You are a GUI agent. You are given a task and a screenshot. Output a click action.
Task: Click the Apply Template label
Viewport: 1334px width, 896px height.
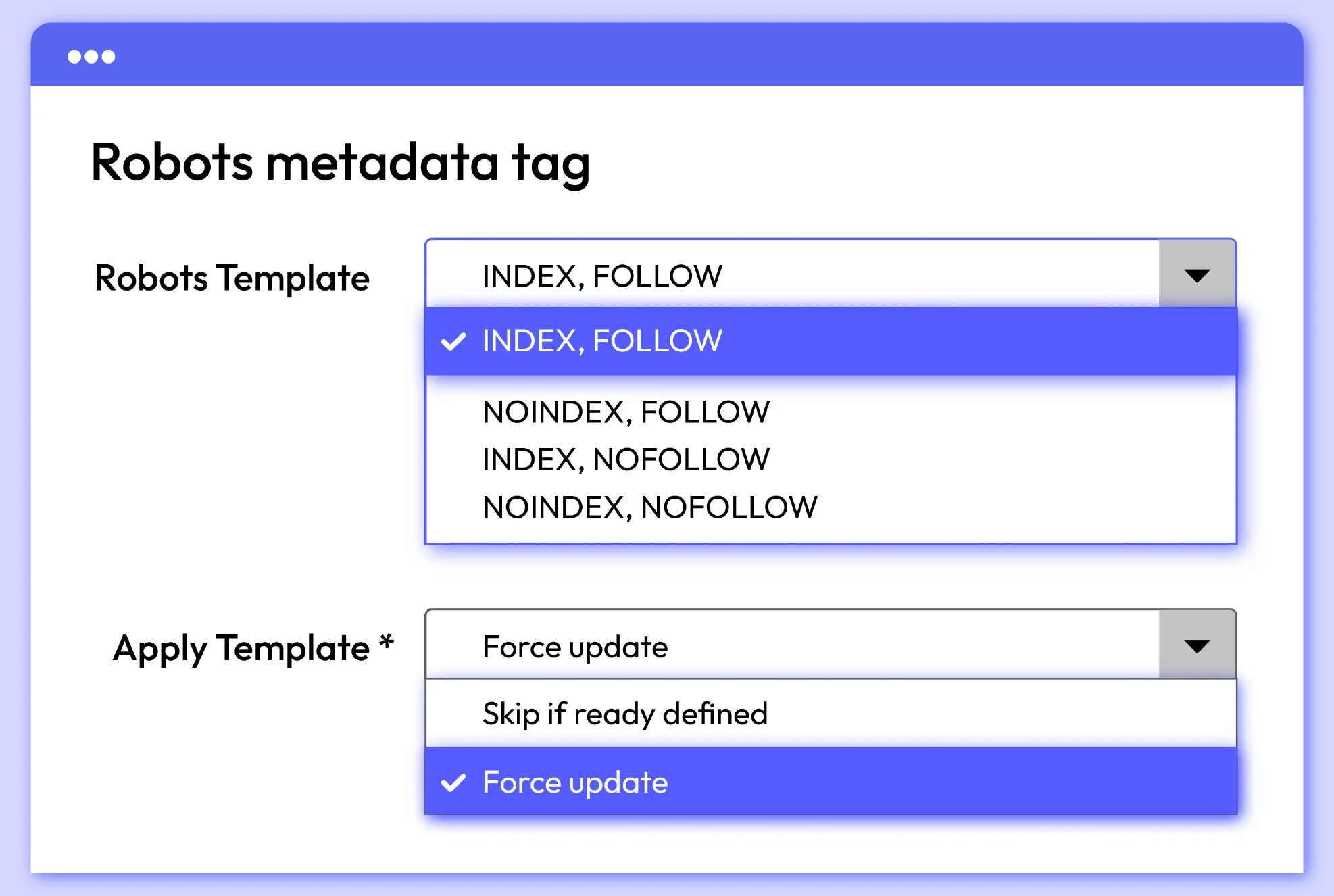(241, 648)
